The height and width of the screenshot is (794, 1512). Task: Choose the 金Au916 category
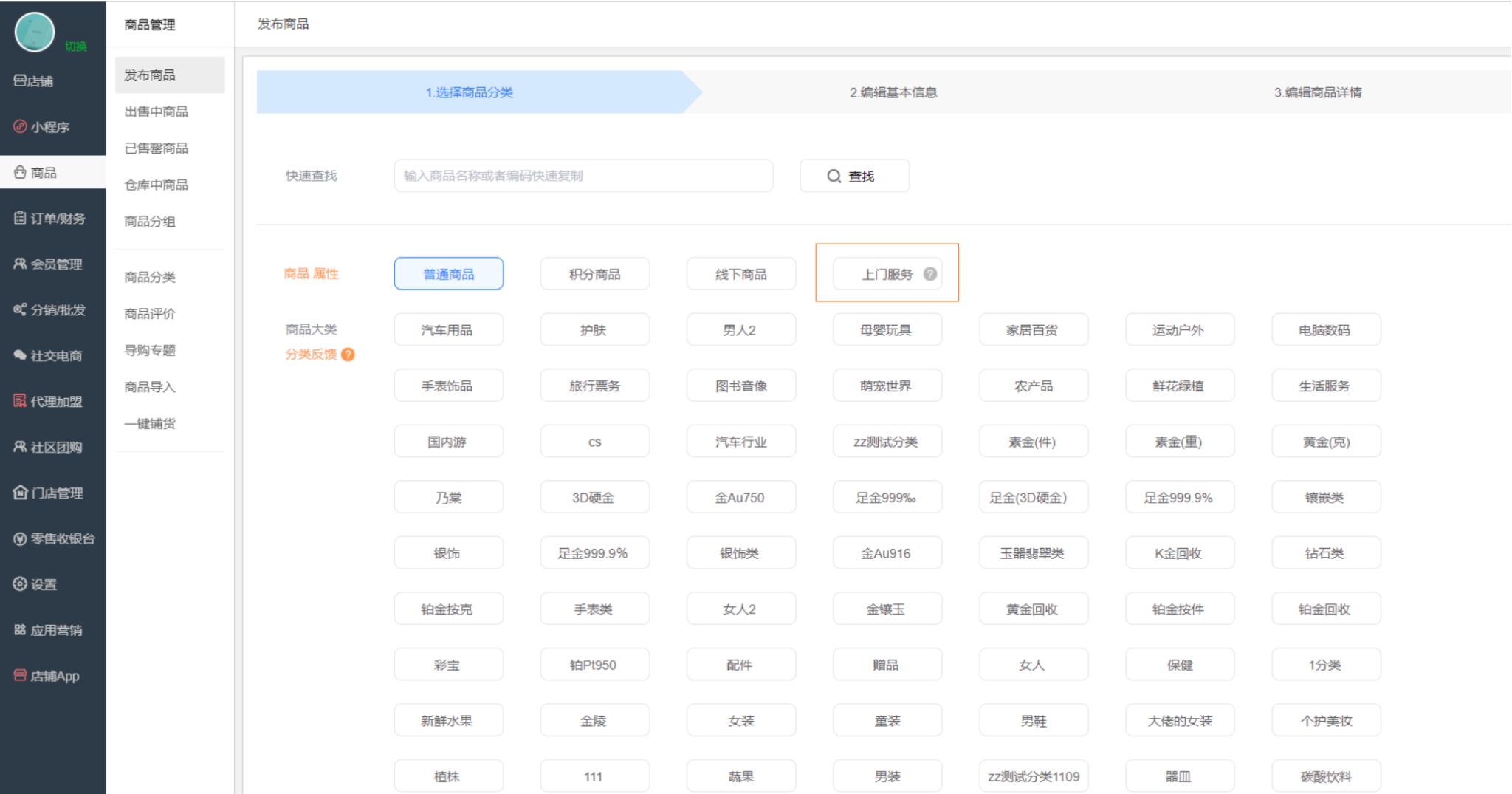[887, 553]
